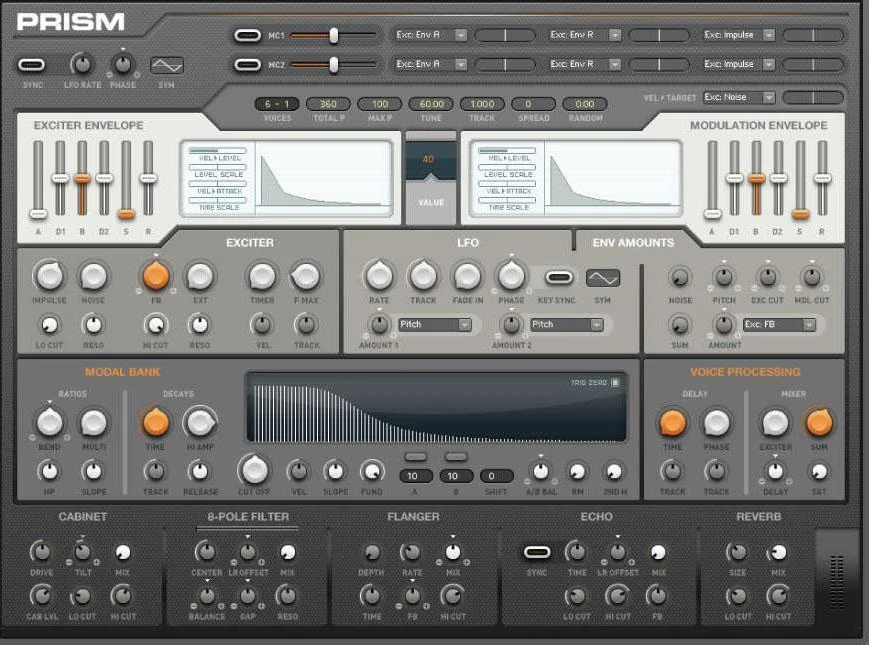Open Env Amounts Exc: FB dropdown
Image resolution: width=869 pixels, height=645 pixels.
pos(779,324)
